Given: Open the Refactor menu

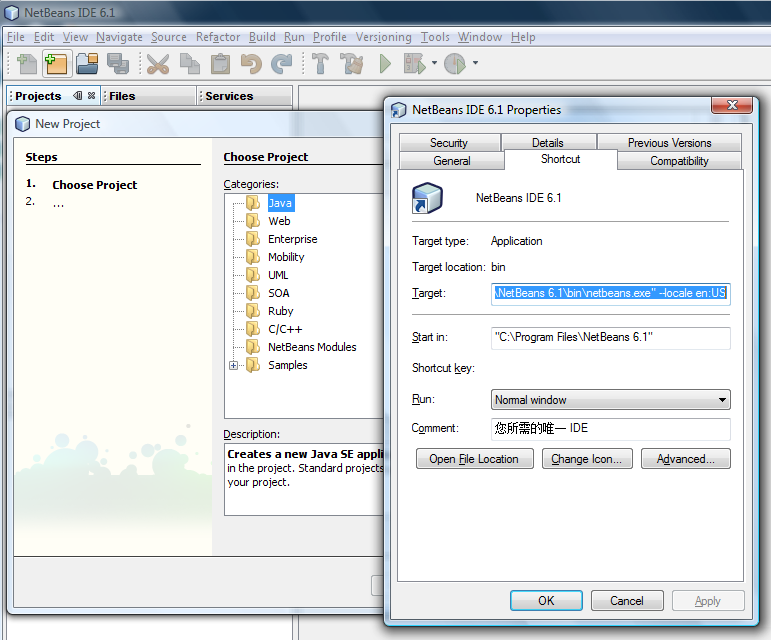Looking at the screenshot, I should tap(218, 37).
